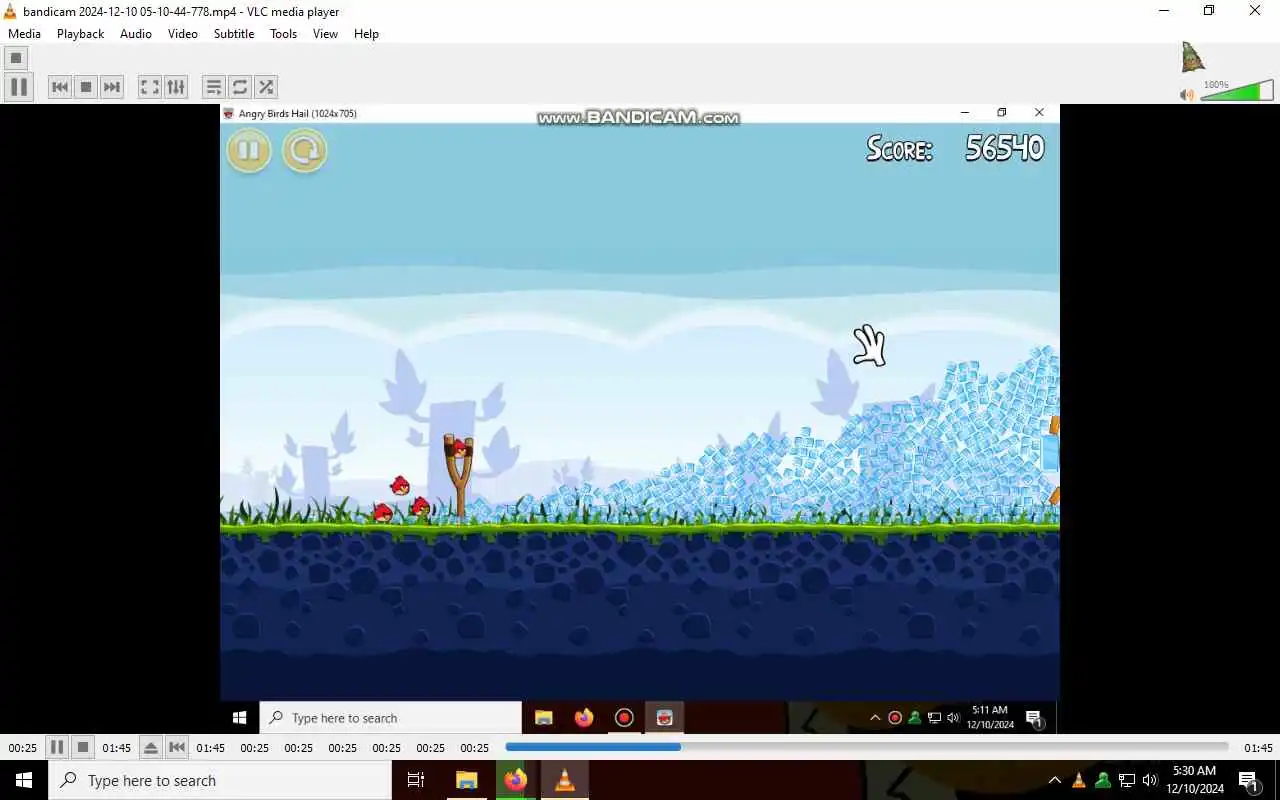
Task: Open the Windows Start menu
Action: coord(24,780)
